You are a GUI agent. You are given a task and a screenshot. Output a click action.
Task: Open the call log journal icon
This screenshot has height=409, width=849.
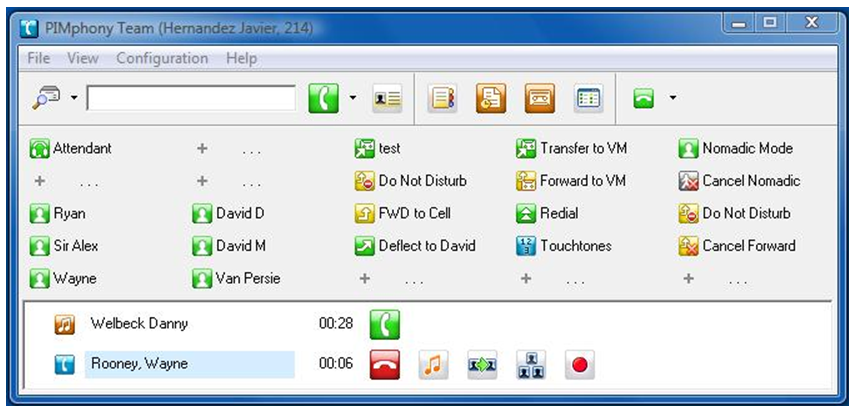(x=491, y=98)
